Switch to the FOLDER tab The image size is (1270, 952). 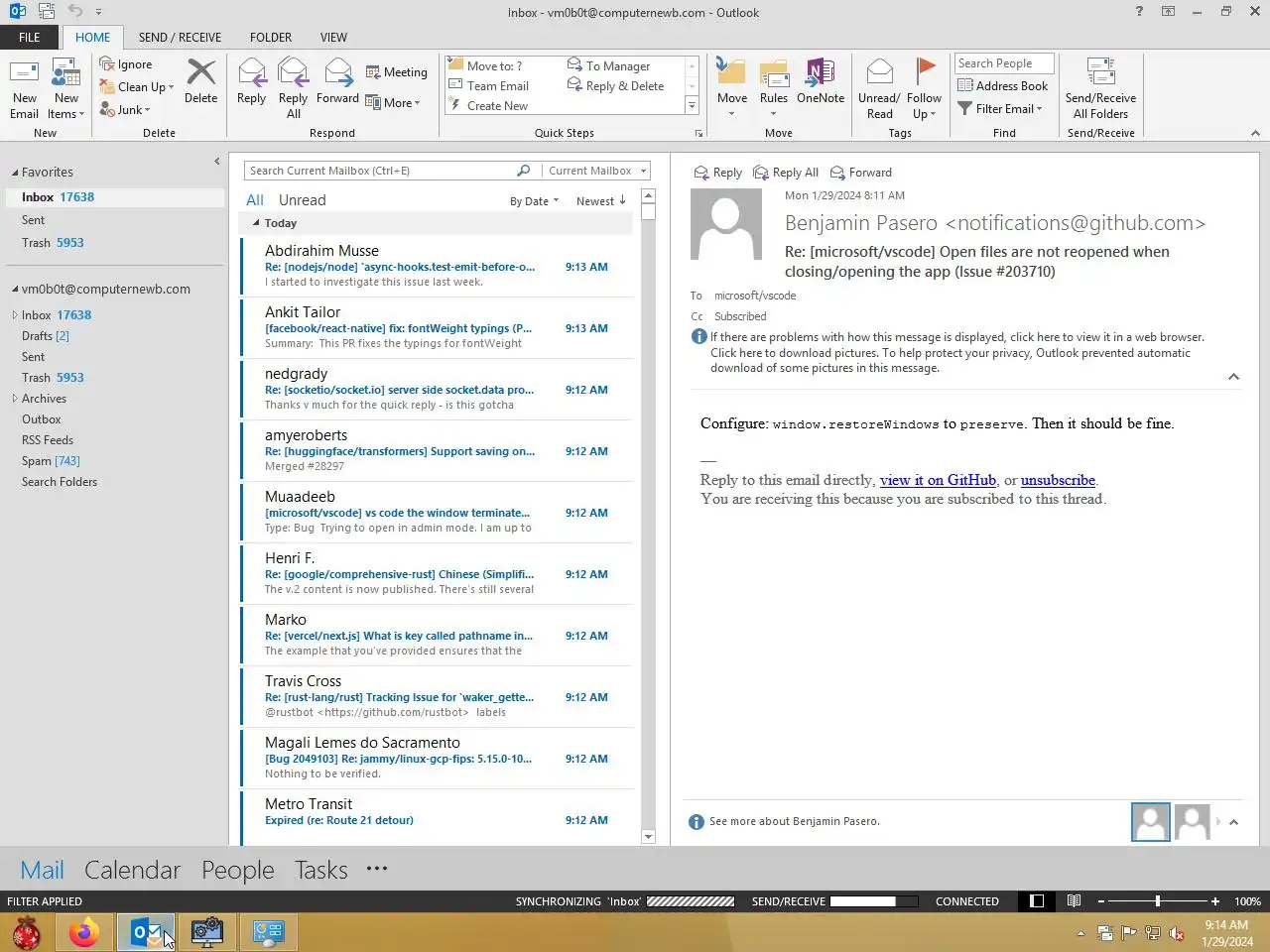[271, 38]
